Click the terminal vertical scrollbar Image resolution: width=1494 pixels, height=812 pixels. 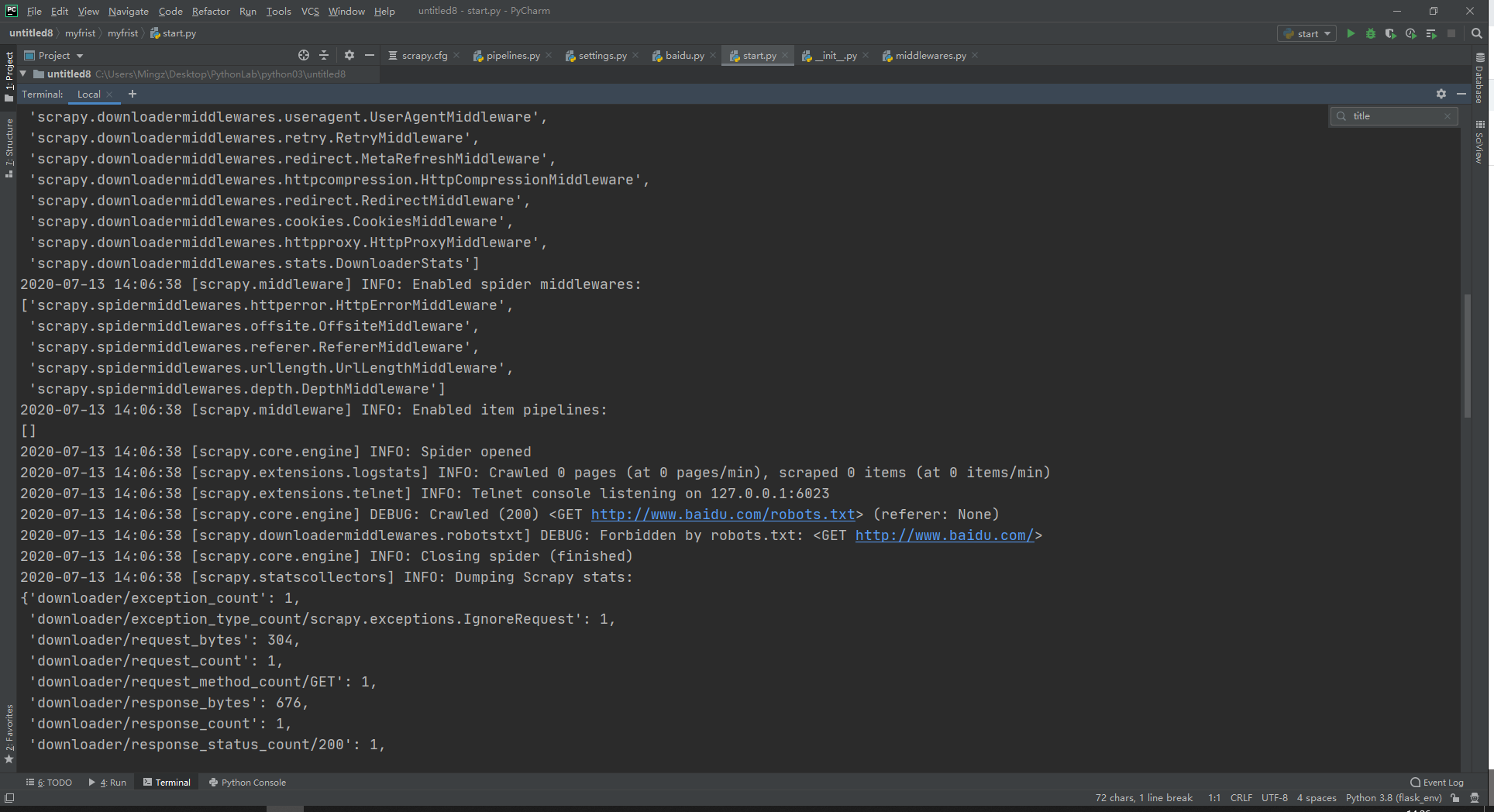[1467, 356]
